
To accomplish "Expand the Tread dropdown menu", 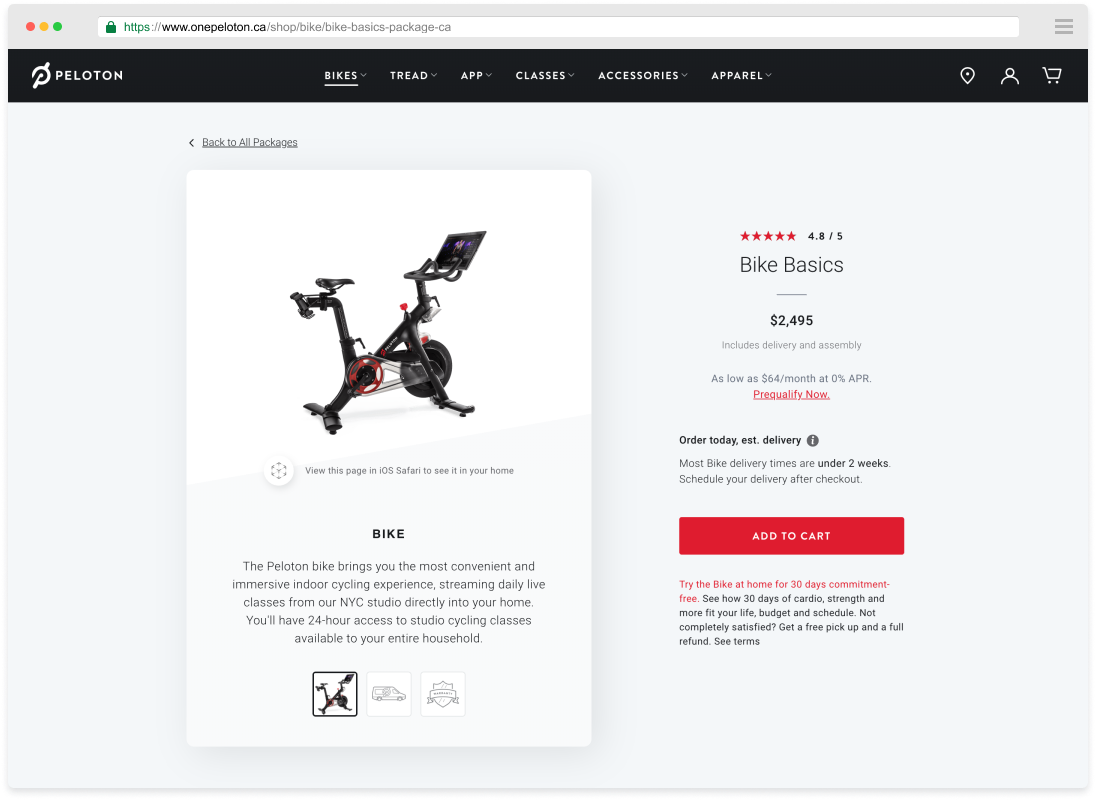I will (414, 75).
